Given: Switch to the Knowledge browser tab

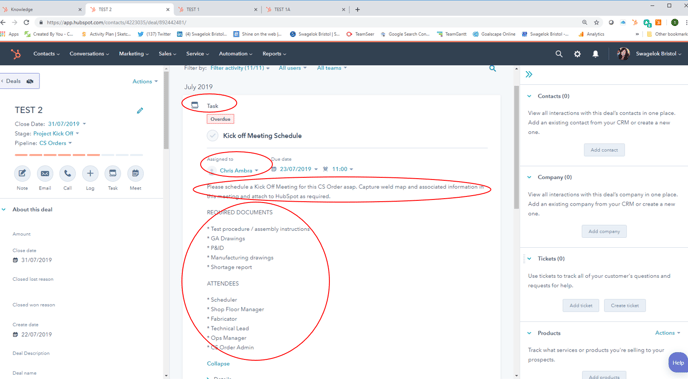Looking at the screenshot, I should (42, 9).
